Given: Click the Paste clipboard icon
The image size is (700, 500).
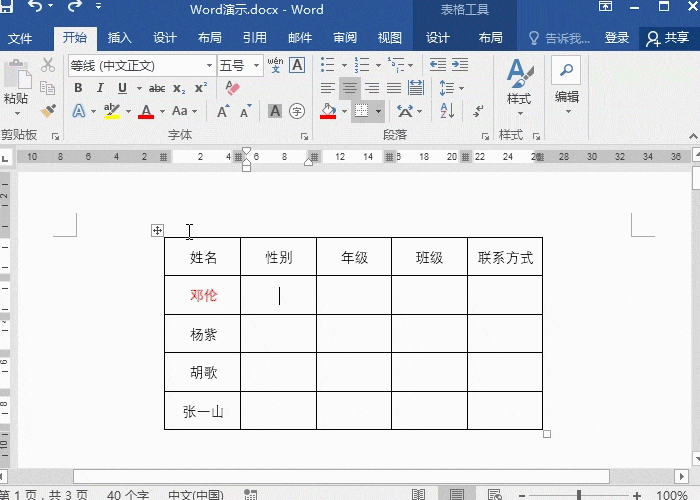Looking at the screenshot, I should [17, 74].
